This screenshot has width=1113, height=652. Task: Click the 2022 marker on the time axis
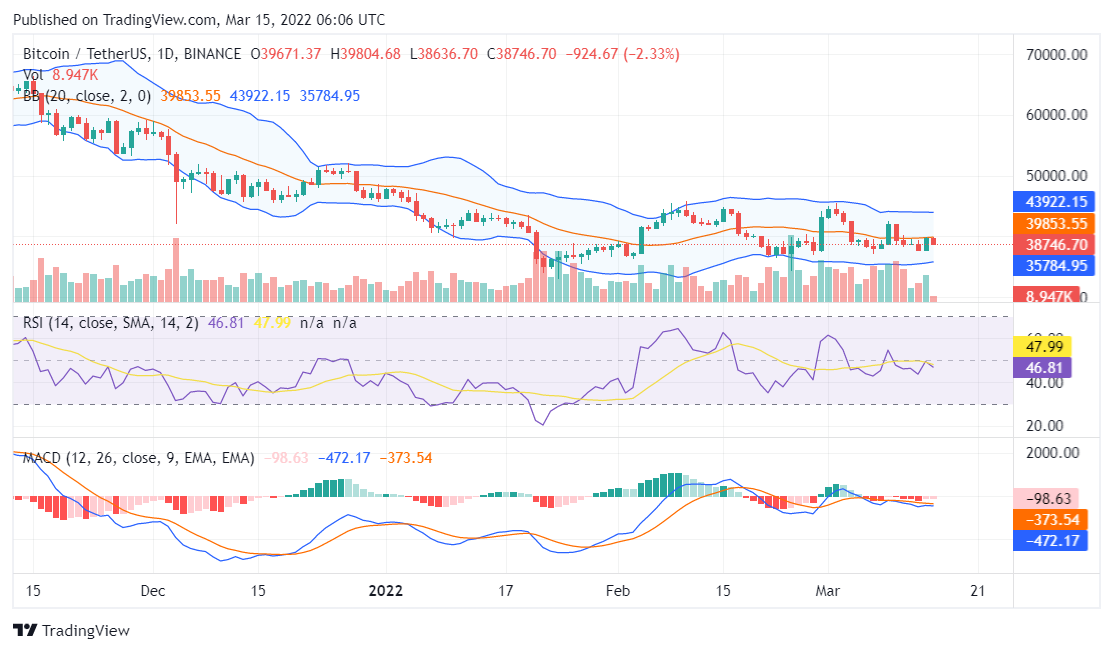coord(385,590)
